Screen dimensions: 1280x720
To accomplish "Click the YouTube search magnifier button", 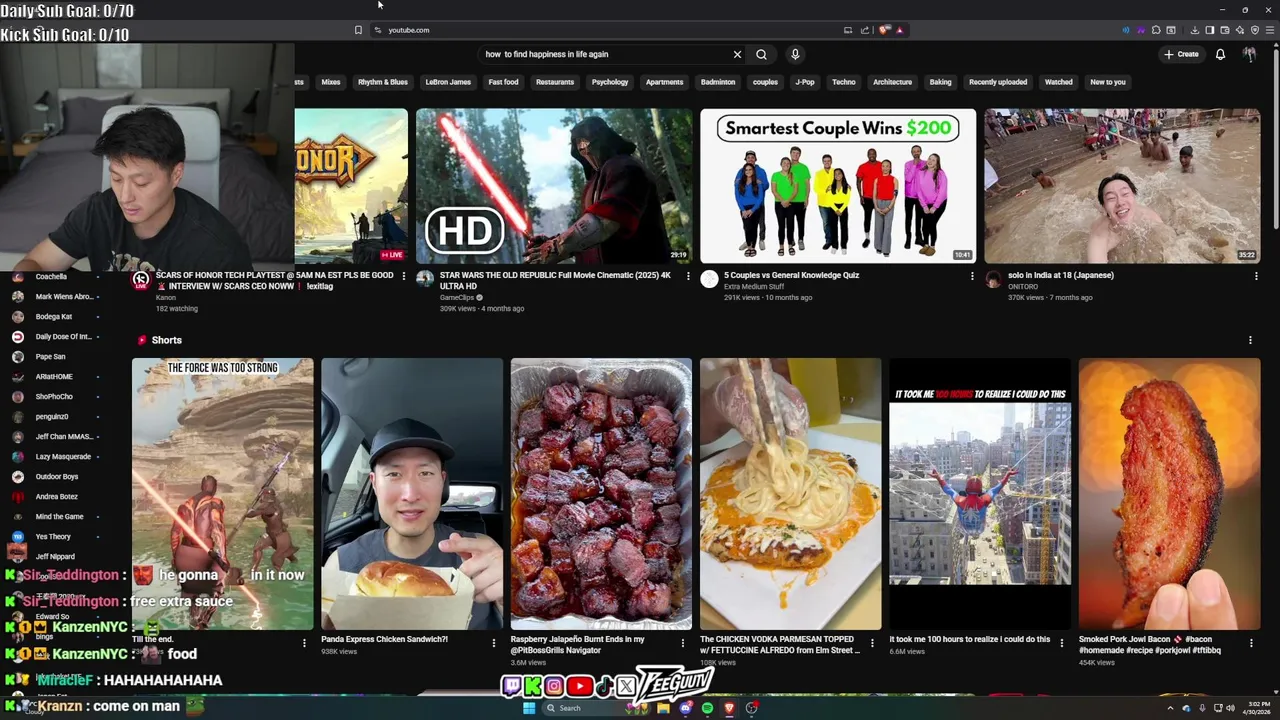I will [761, 54].
